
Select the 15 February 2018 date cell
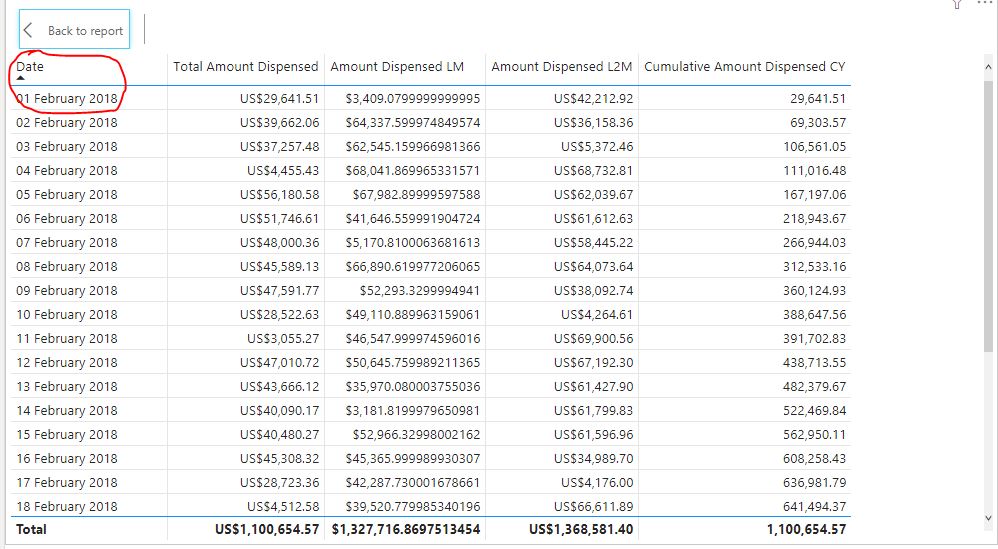click(x=67, y=434)
